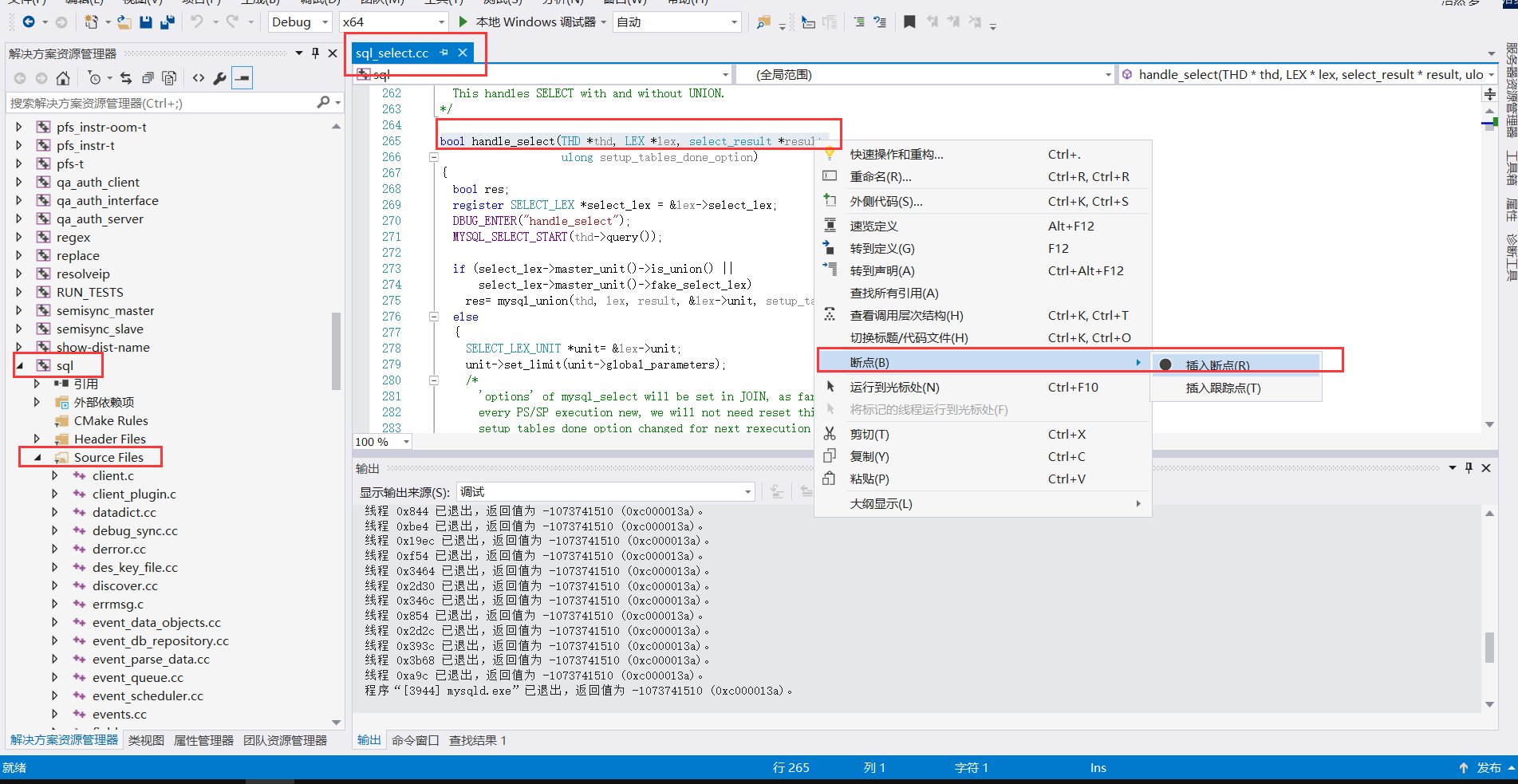
Task: Open the Debug configuration dropdown
Action: coord(300,22)
